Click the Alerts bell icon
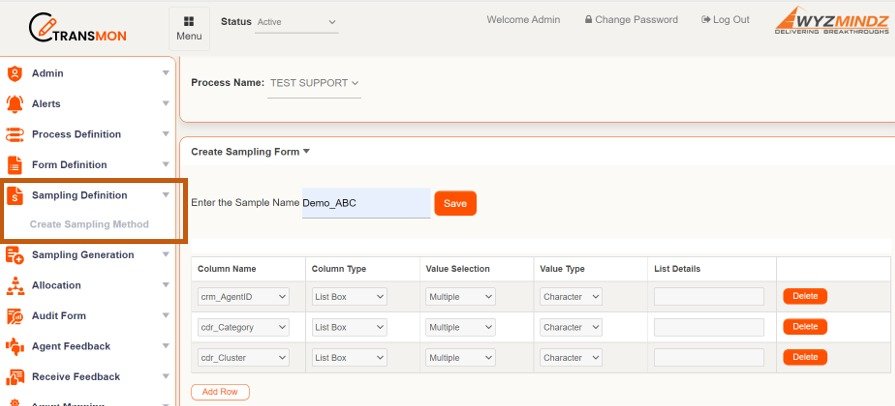The image size is (895, 406). pos(14,104)
